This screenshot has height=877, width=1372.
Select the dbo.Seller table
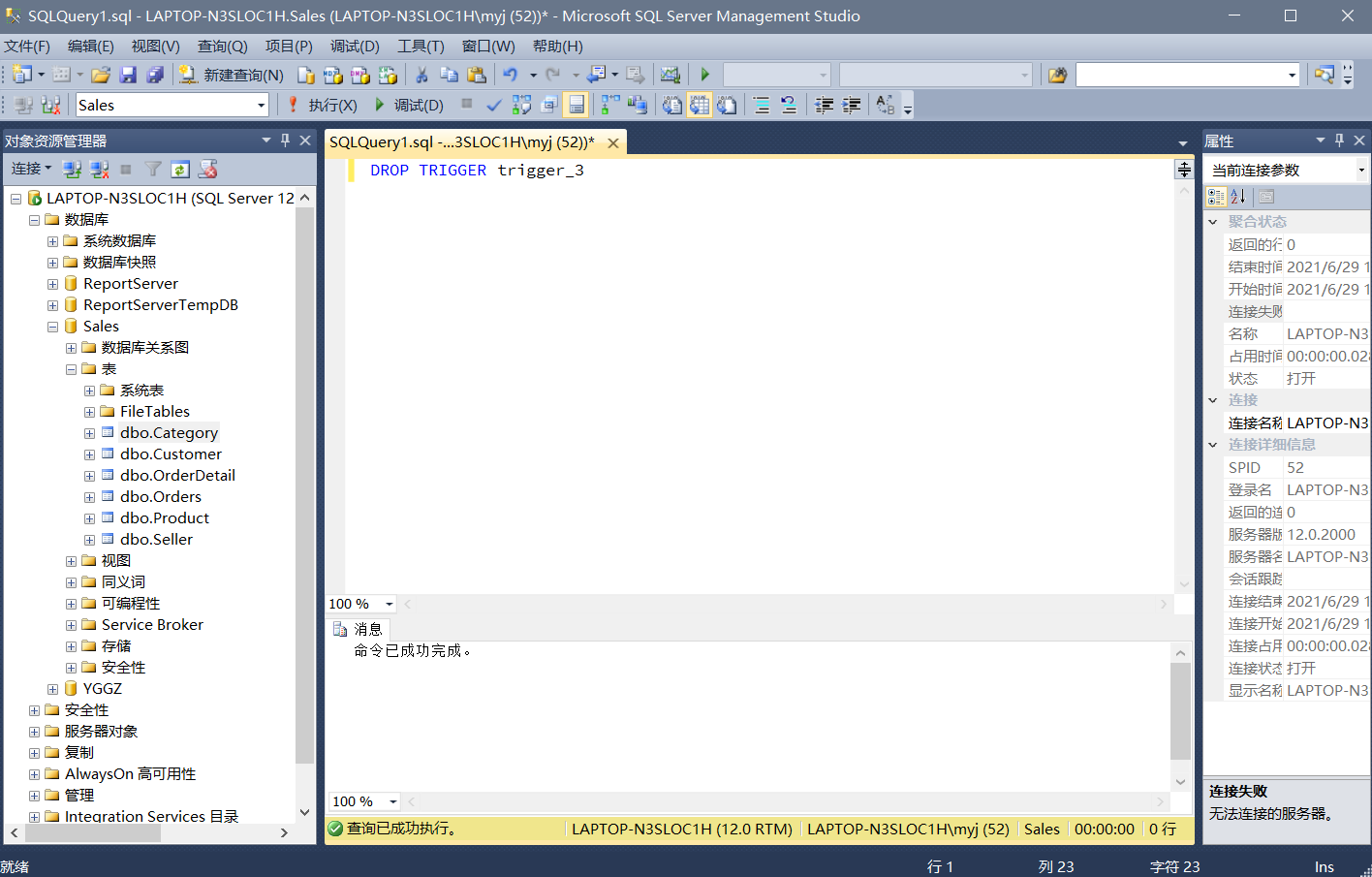[156, 540]
